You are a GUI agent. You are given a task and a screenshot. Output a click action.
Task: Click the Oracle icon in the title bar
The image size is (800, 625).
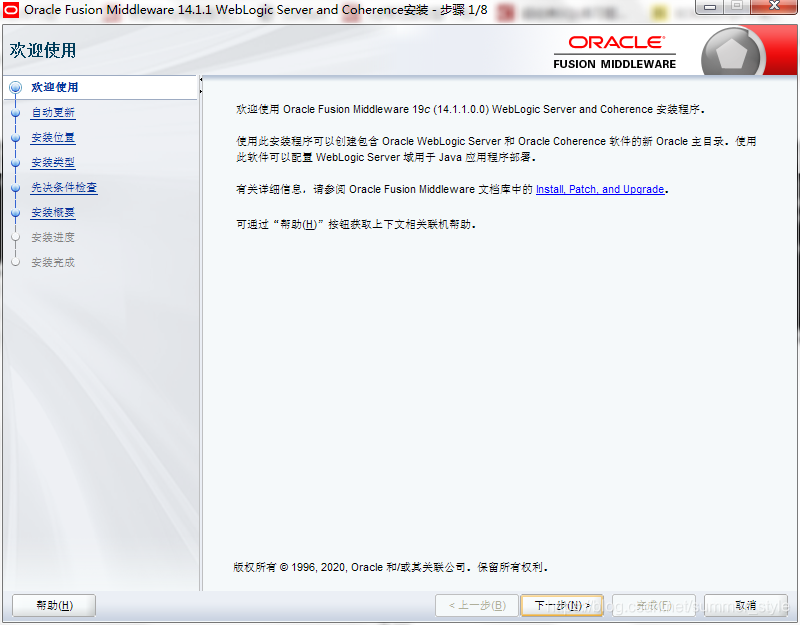[x=11, y=10]
